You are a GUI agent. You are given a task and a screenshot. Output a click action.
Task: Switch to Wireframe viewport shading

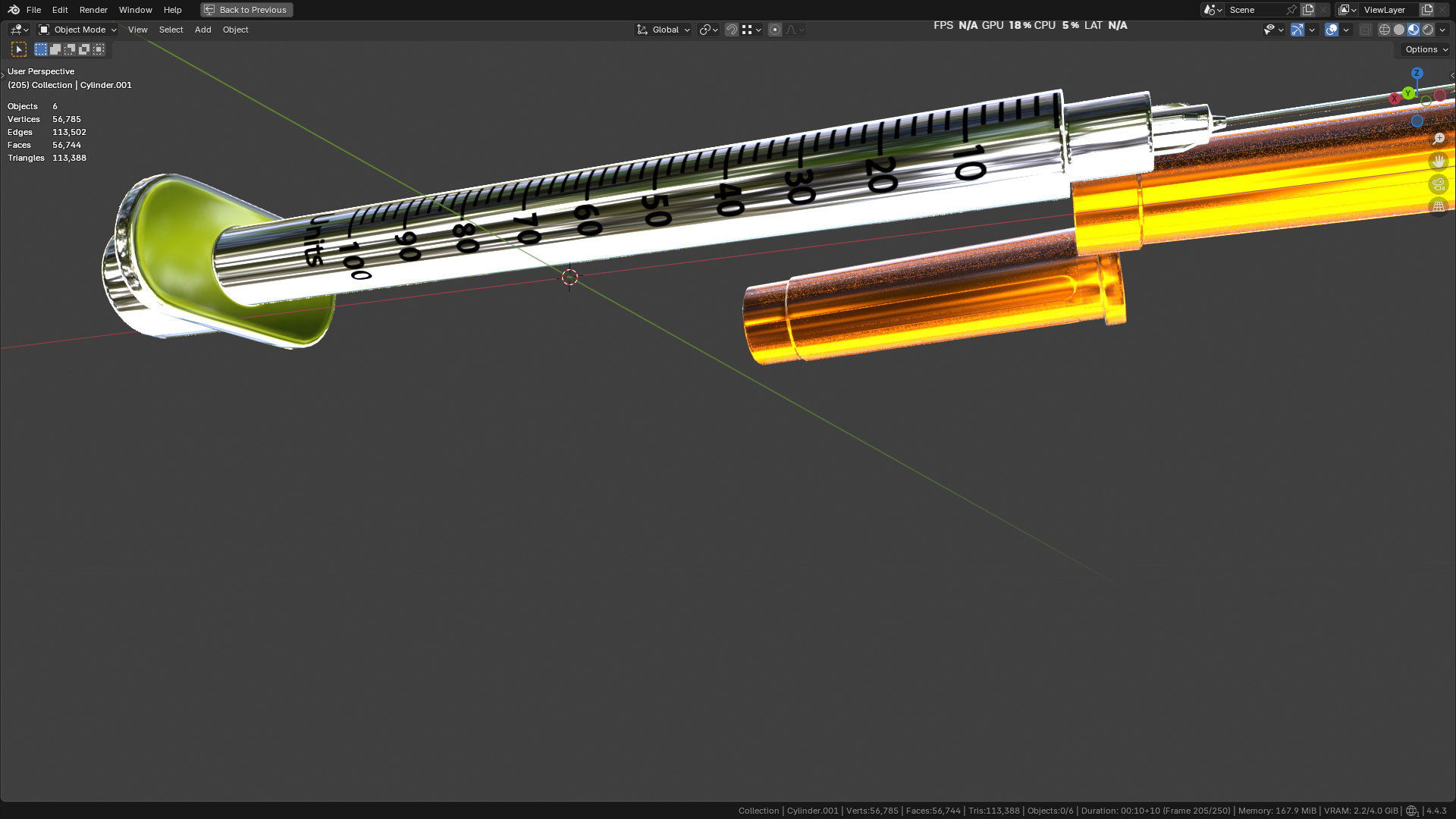(1385, 30)
